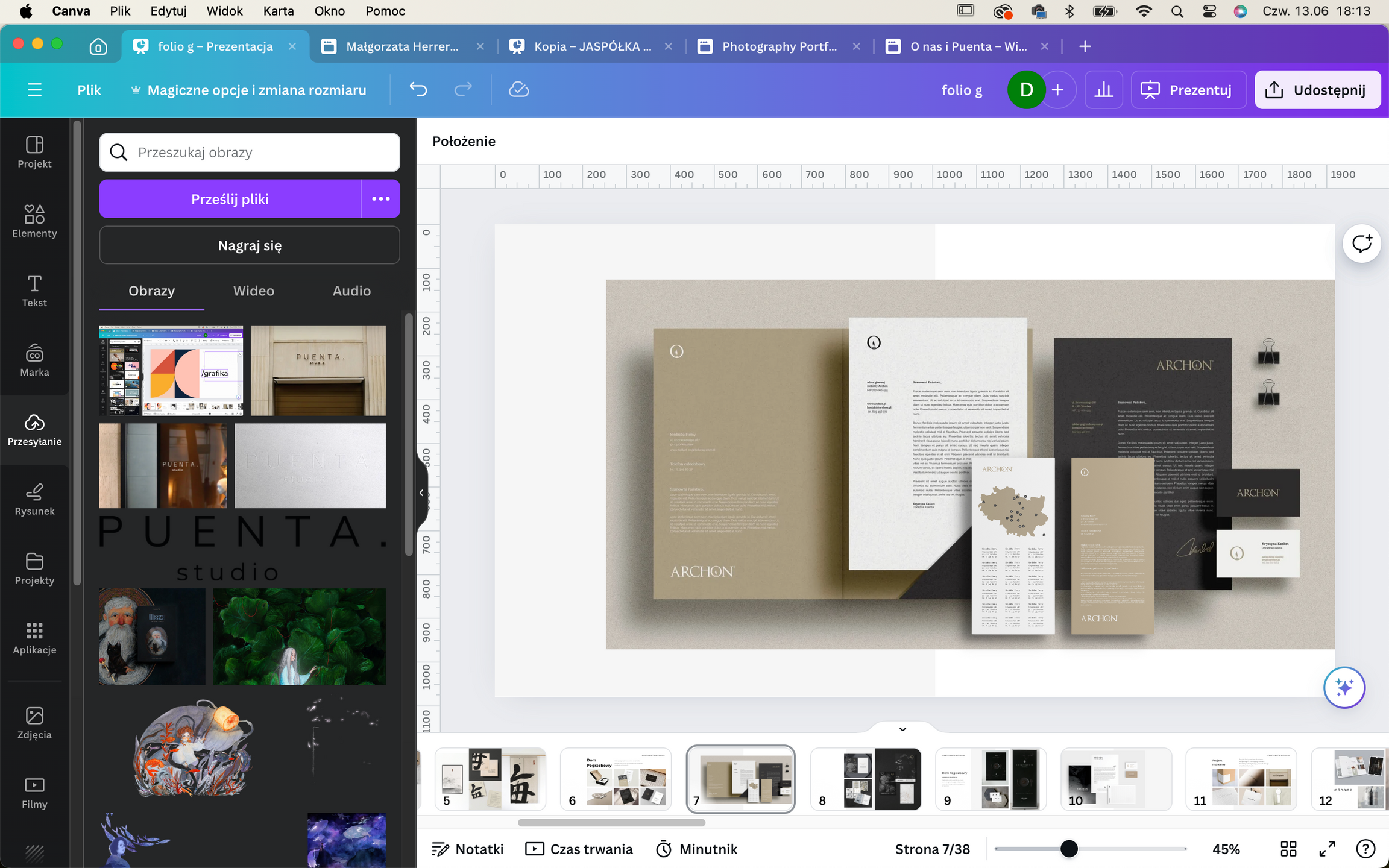
Task: Click the Prześlij pliki button
Action: [x=230, y=199]
